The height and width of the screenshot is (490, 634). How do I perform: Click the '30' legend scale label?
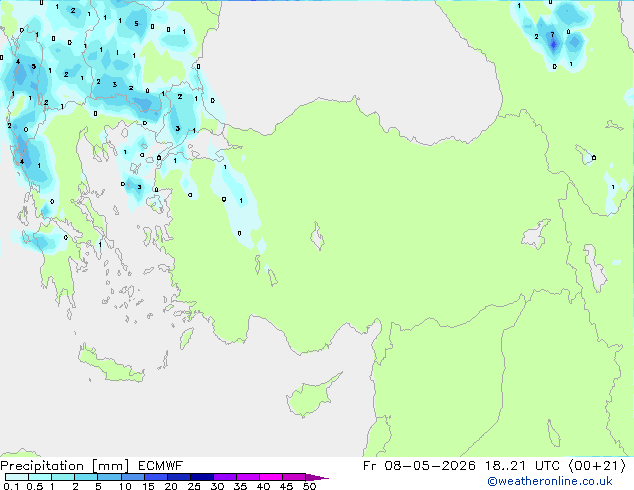pos(218,486)
